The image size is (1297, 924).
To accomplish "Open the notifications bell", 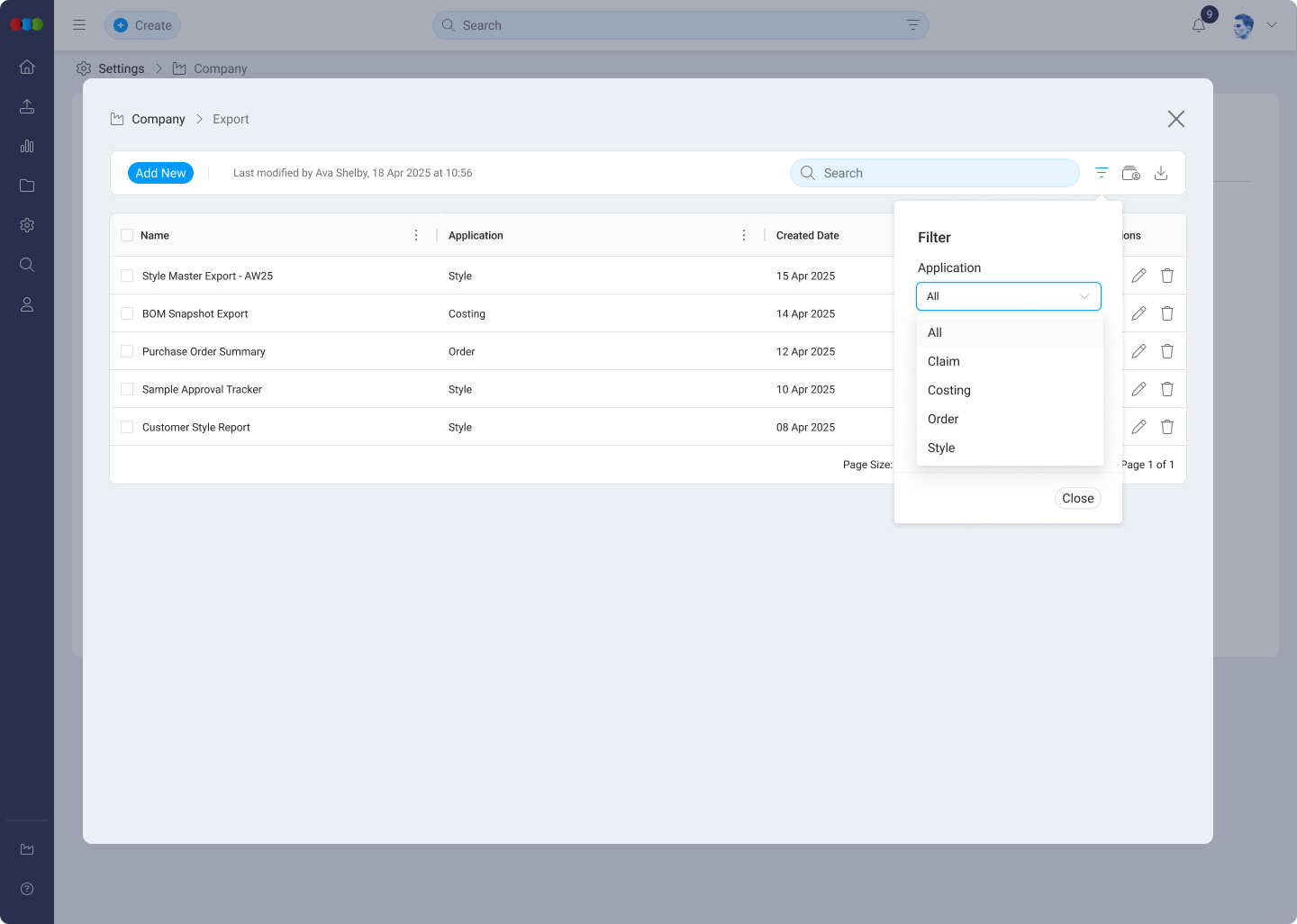I will [x=1199, y=25].
